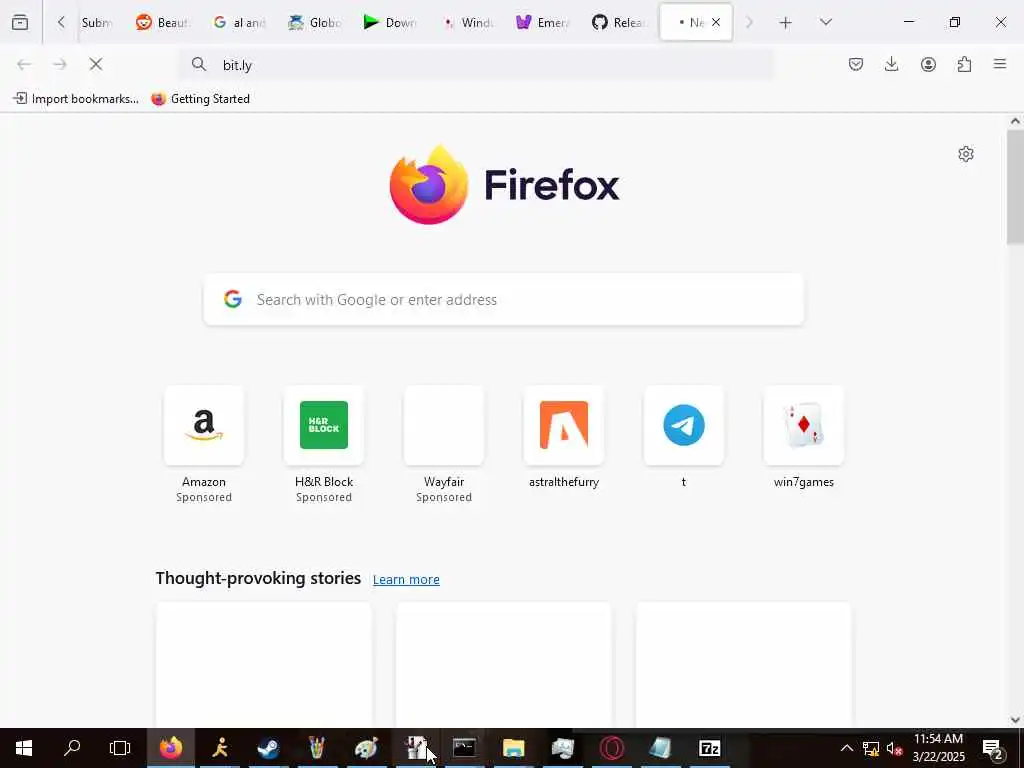
Task: Open a new tab with the plus button
Action: [786, 23]
